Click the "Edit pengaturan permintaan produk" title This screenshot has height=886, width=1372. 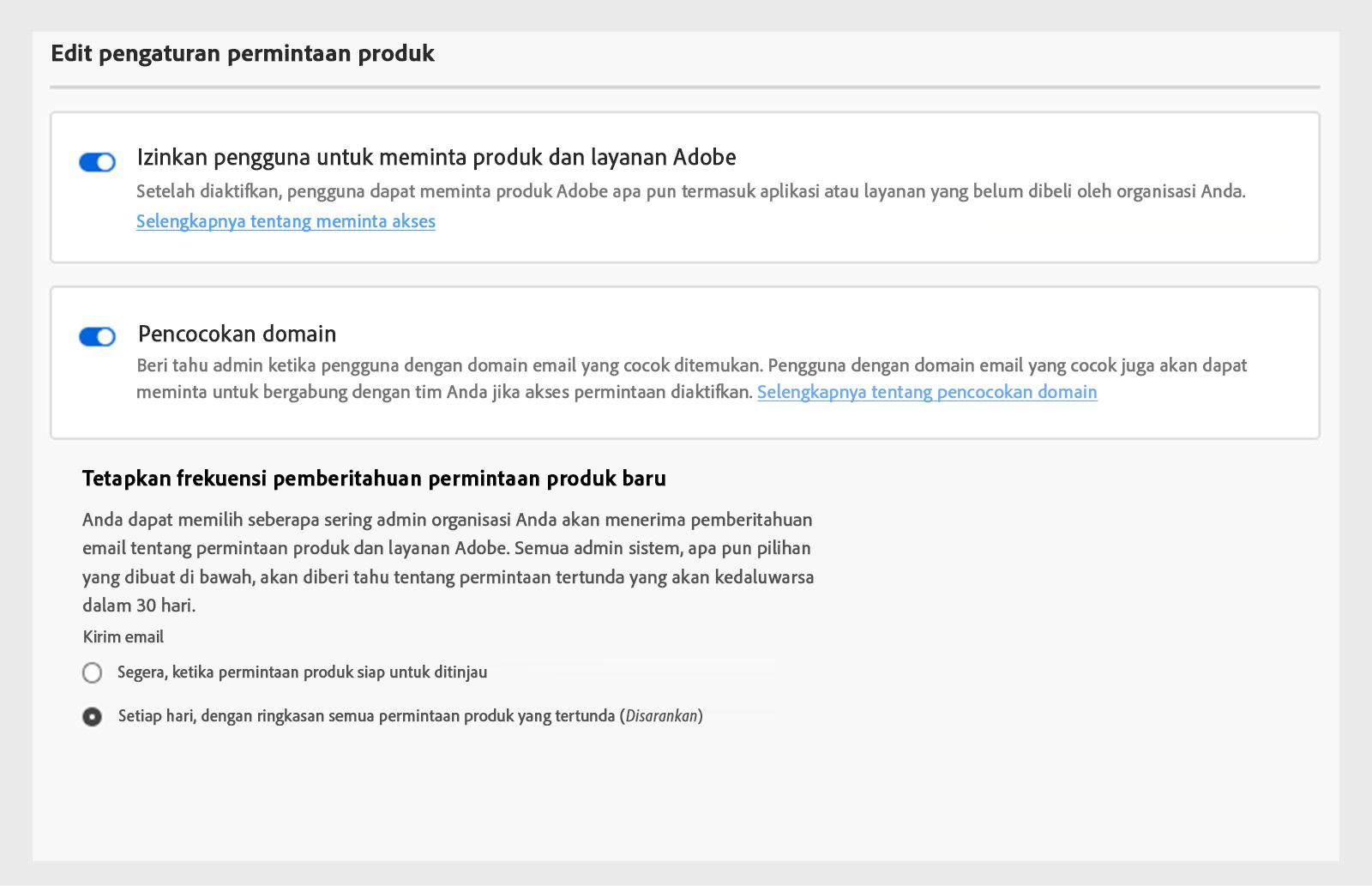point(243,53)
